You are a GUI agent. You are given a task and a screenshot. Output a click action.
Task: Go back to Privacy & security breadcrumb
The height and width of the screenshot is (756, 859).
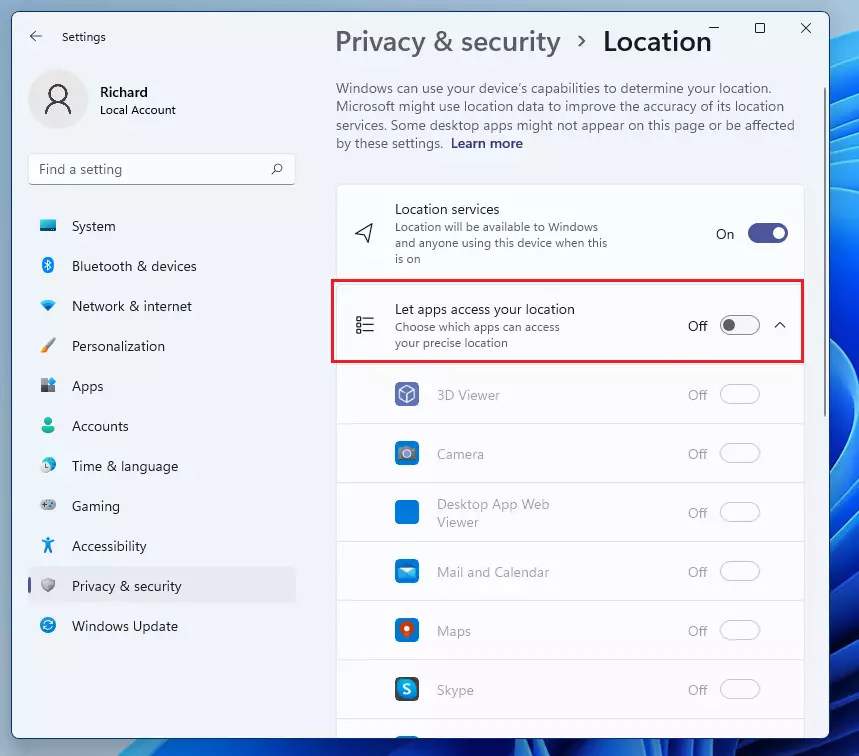pos(448,42)
